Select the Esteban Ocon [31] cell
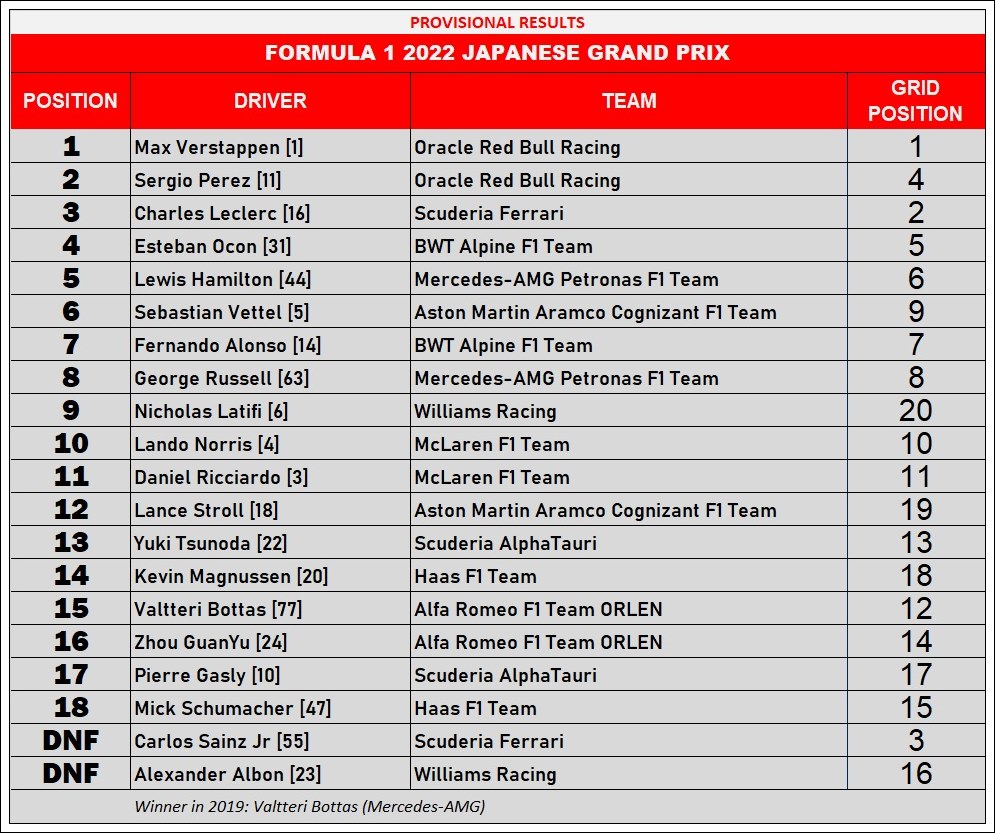 pyautogui.click(x=270, y=246)
